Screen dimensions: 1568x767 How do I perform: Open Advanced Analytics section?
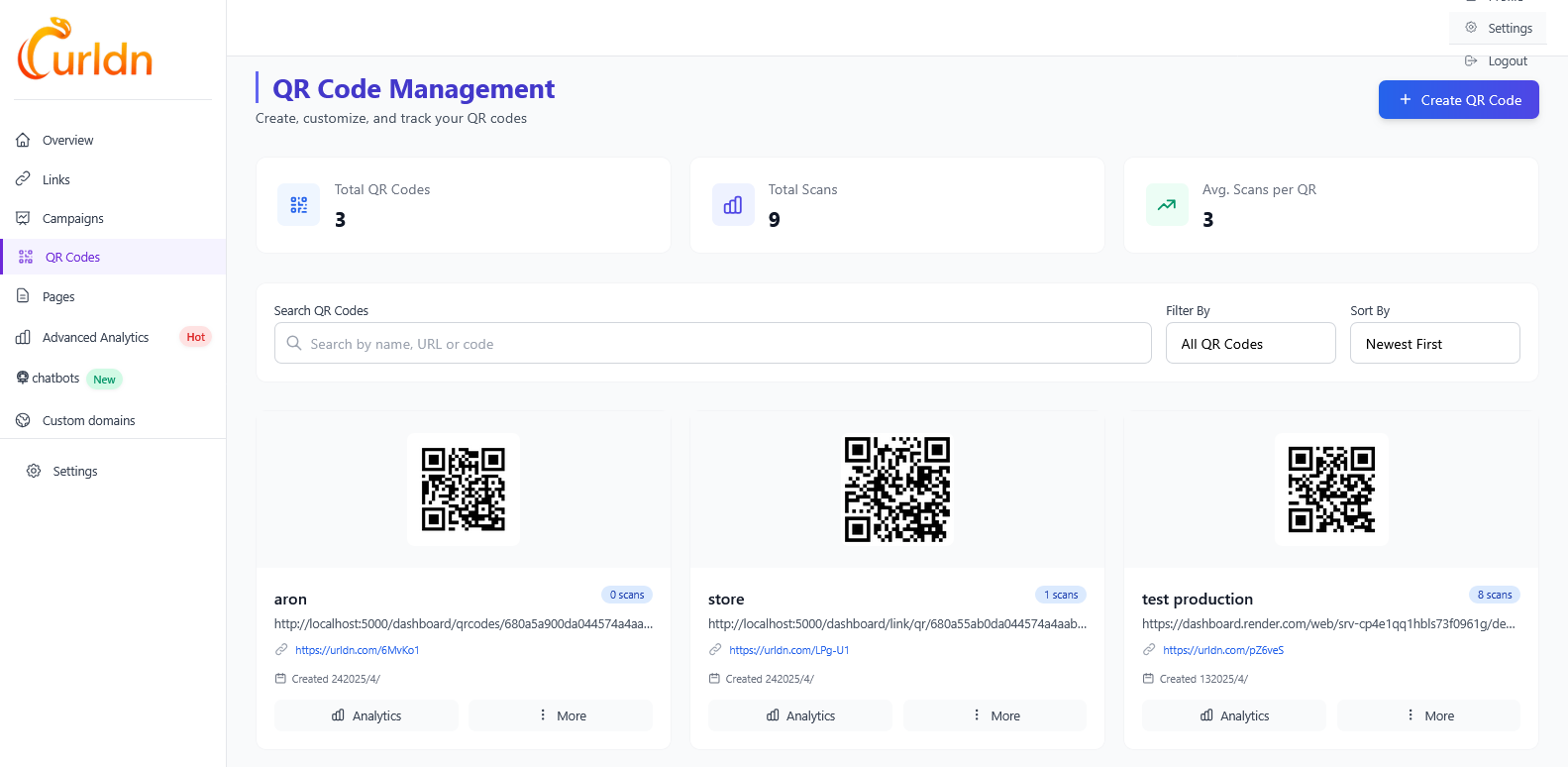pos(95,337)
